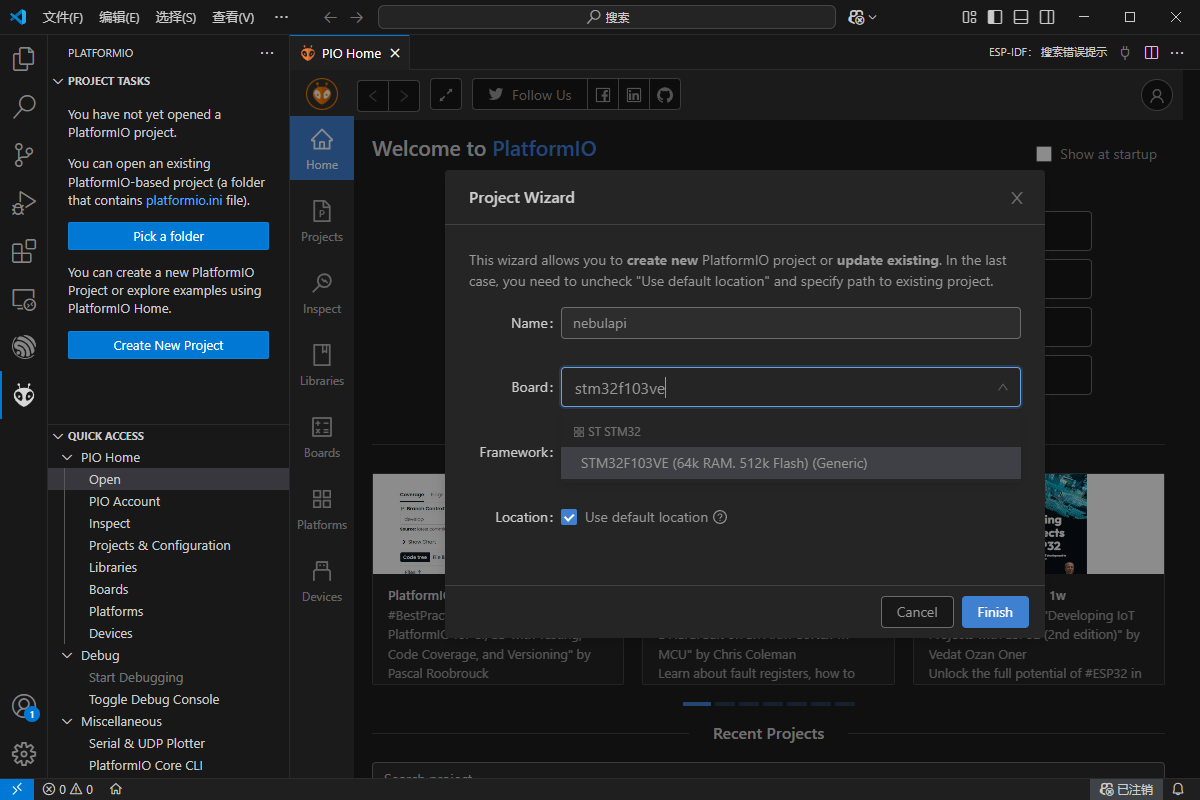
Task: Collapse the Board dropdown arrow
Action: click(1002, 388)
